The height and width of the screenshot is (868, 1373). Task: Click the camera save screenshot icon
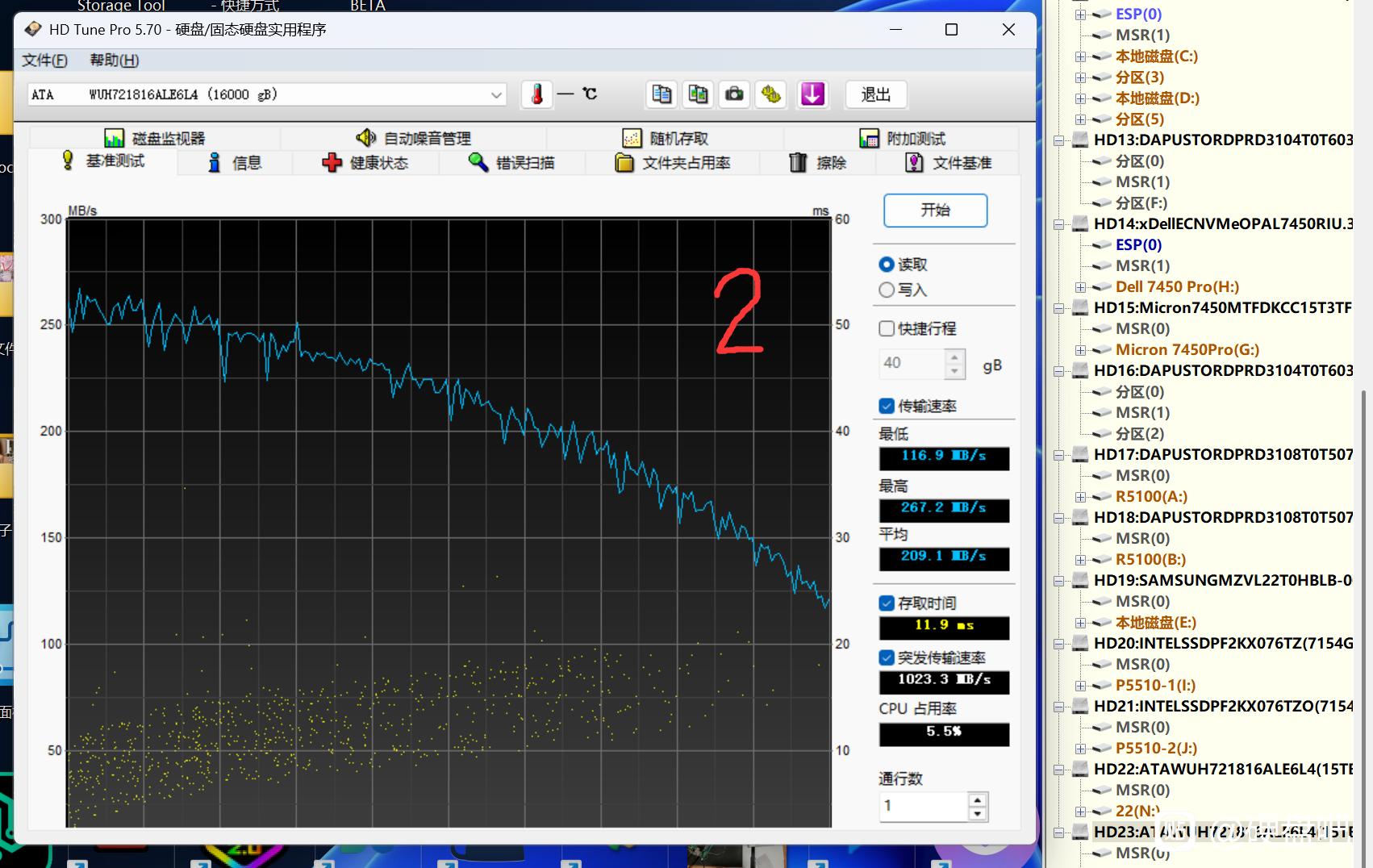click(734, 94)
